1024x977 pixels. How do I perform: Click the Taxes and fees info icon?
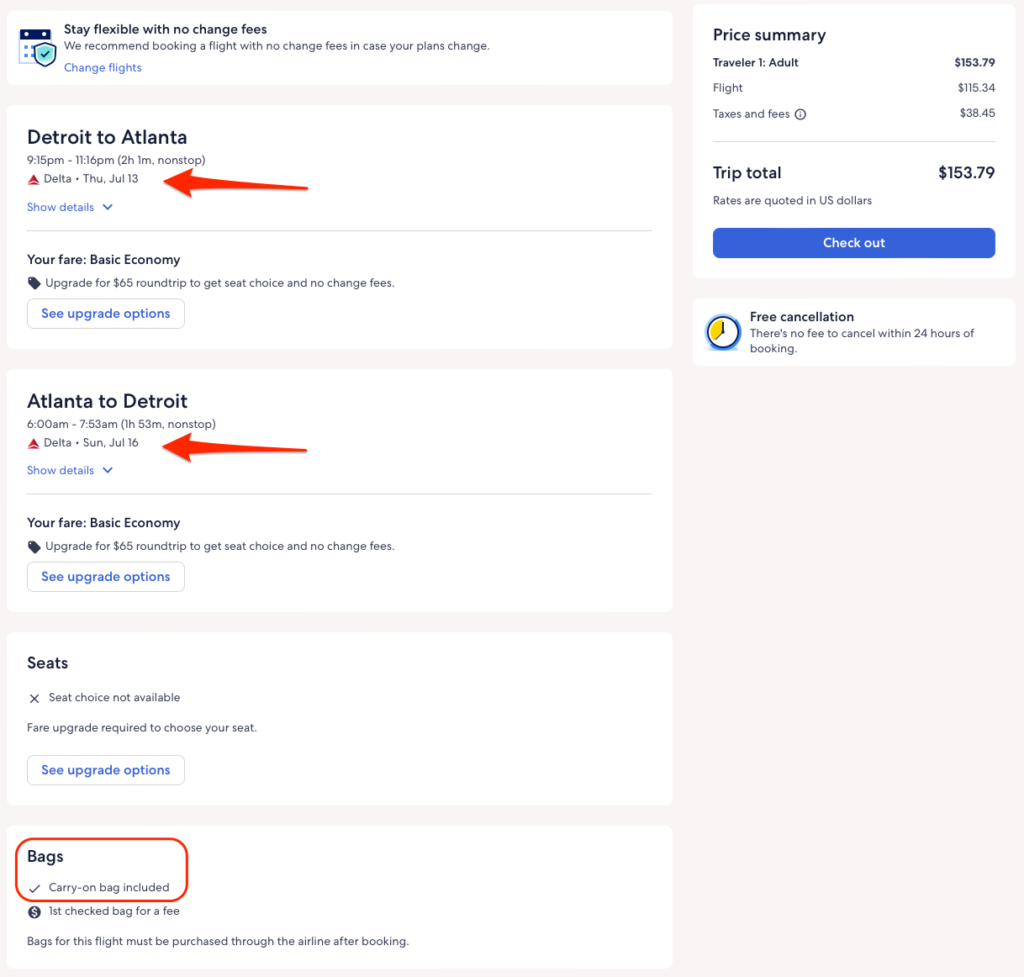point(800,115)
